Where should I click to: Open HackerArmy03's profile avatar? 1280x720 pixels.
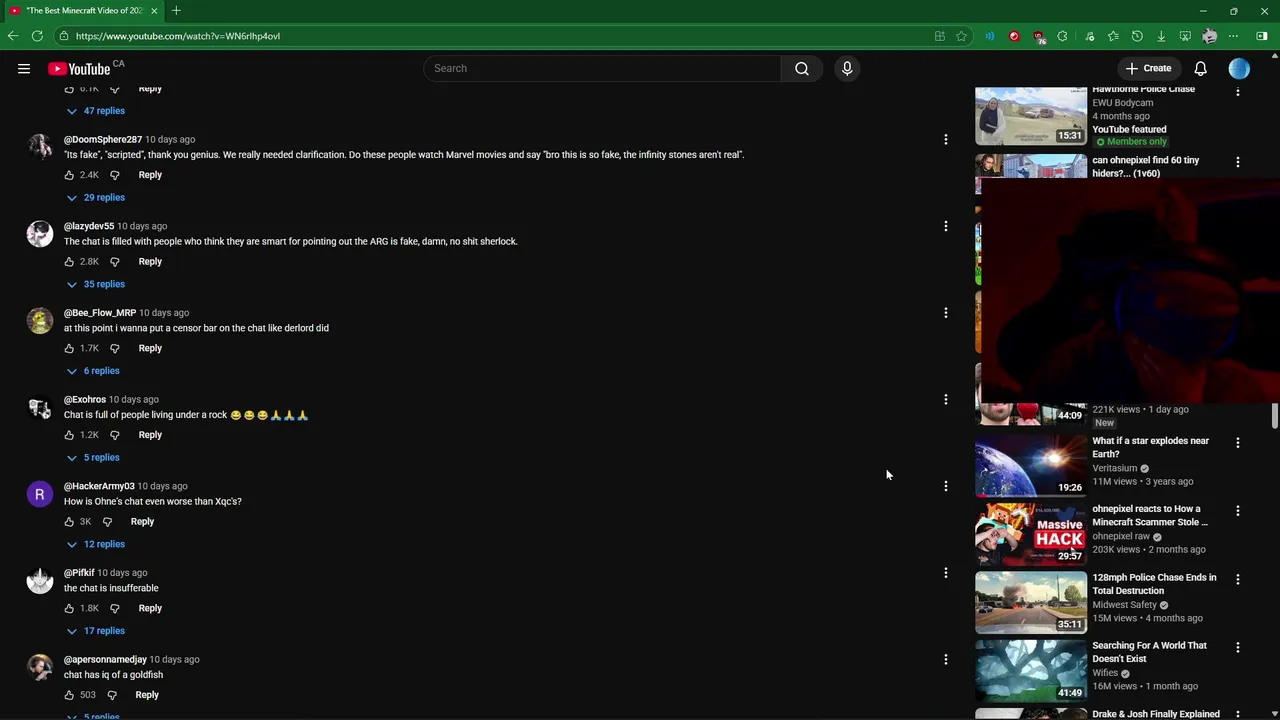click(x=40, y=494)
